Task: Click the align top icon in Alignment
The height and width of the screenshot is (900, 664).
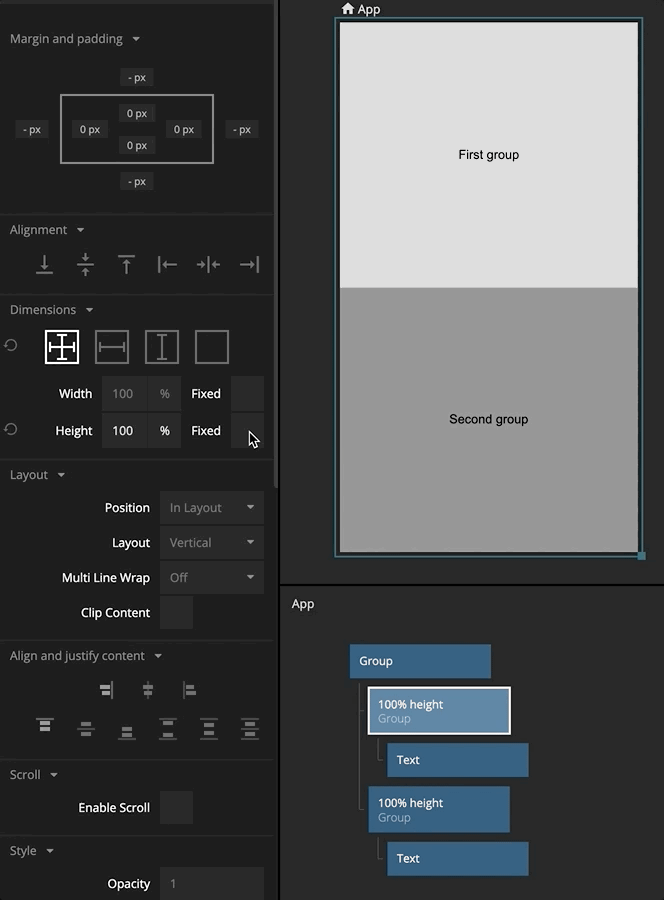Action: [x=126, y=265]
